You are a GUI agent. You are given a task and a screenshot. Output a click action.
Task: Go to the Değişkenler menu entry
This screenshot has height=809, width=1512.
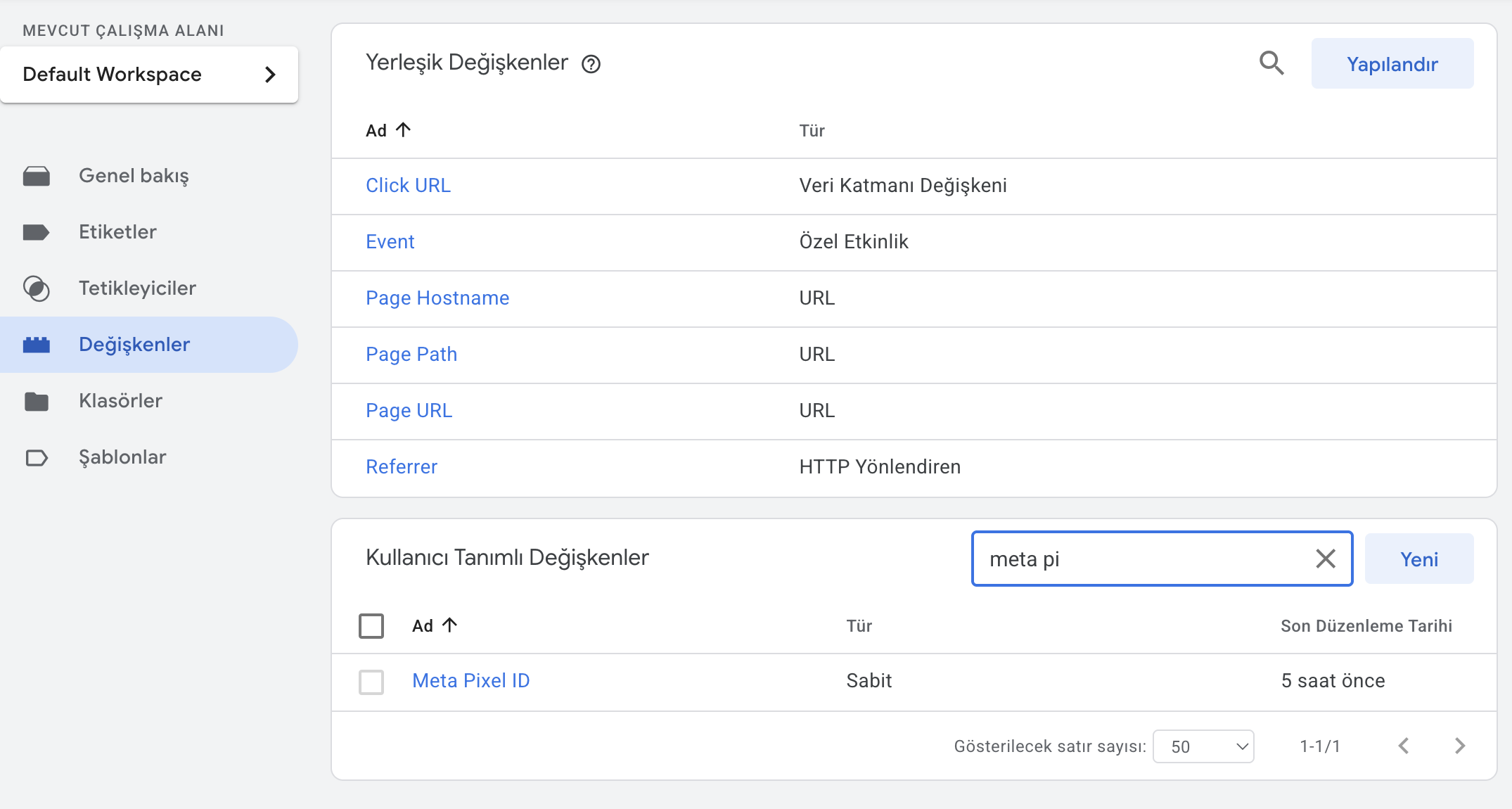point(134,345)
